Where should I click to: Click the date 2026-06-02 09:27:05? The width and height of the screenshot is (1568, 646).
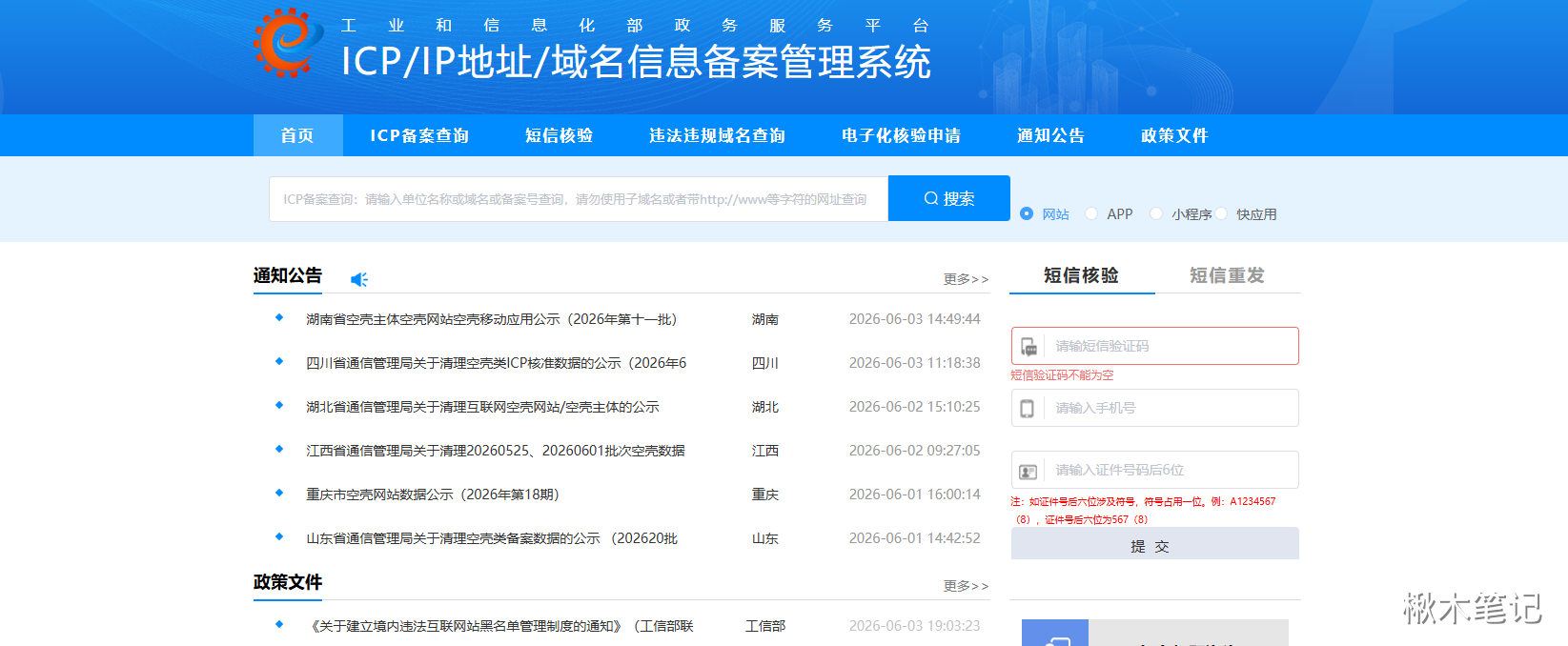(915, 451)
